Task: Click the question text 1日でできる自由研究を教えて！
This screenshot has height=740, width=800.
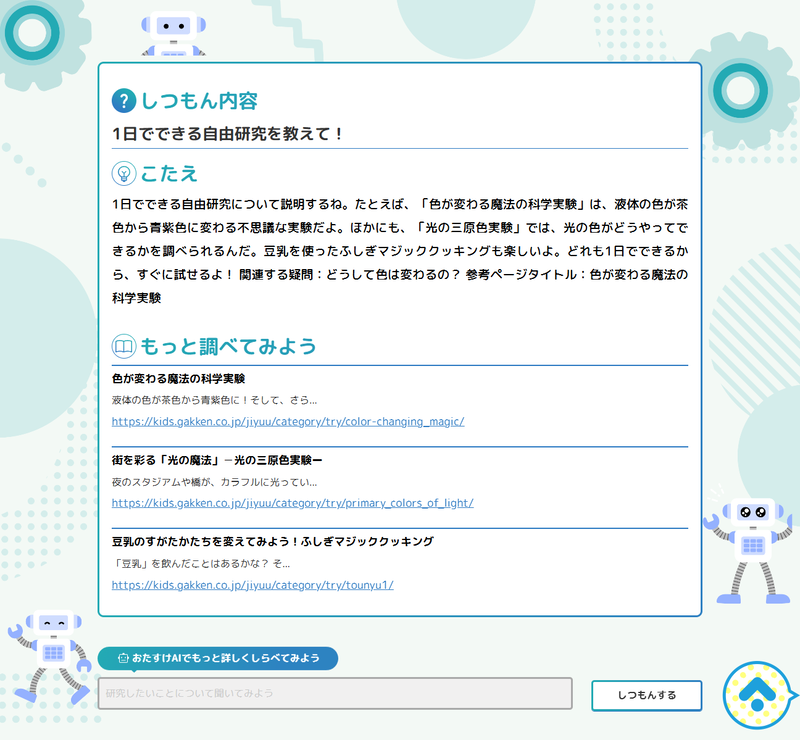Action: (x=228, y=134)
